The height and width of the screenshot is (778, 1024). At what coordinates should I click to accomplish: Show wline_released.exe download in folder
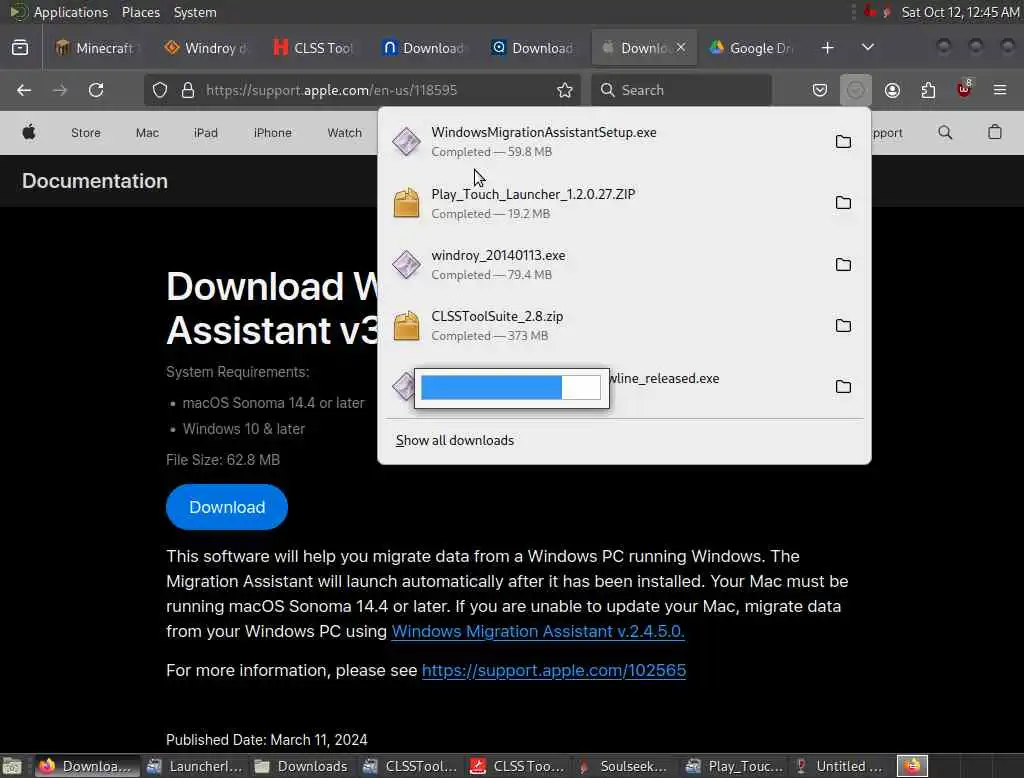pyautogui.click(x=843, y=387)
